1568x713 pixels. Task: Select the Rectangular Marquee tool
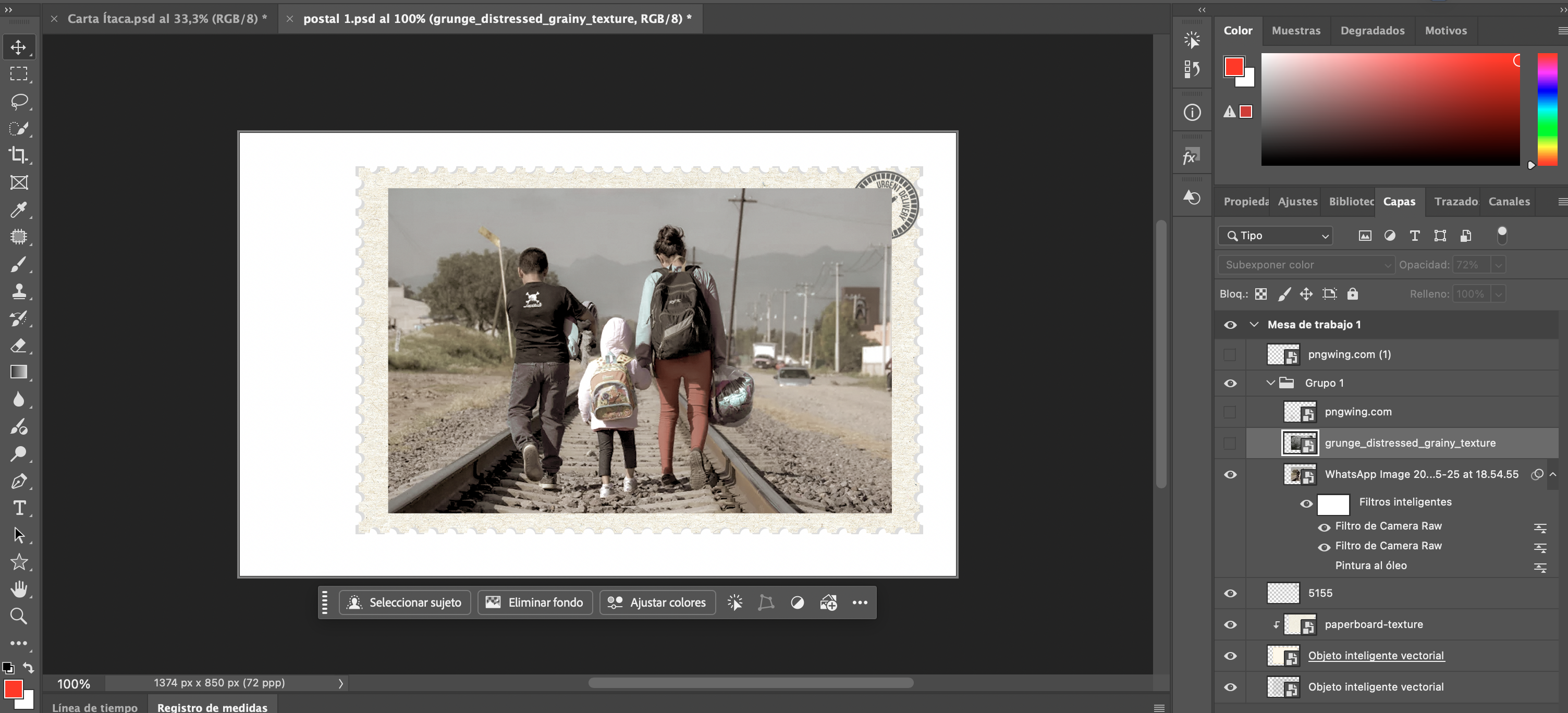19,74
